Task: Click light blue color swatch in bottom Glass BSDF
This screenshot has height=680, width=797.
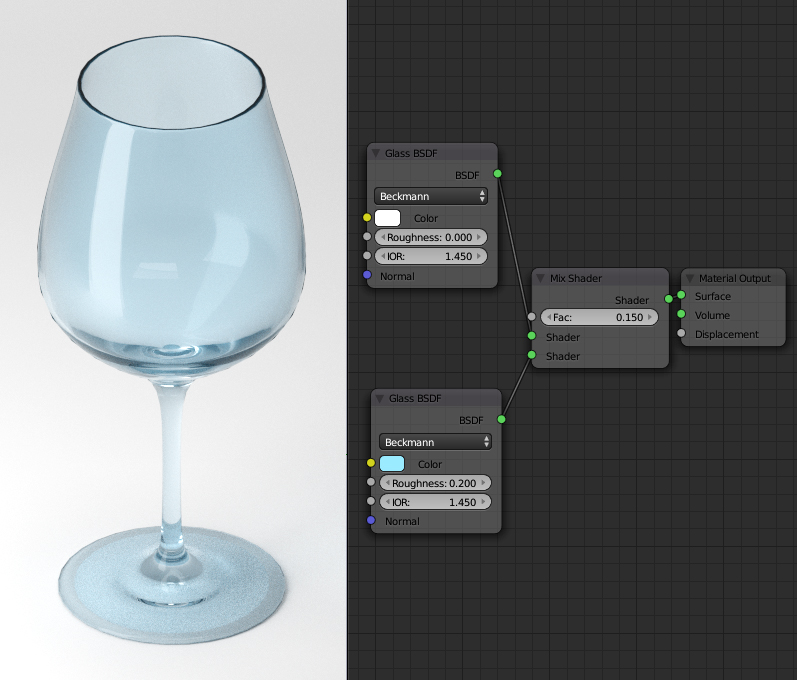Action: 392,463
